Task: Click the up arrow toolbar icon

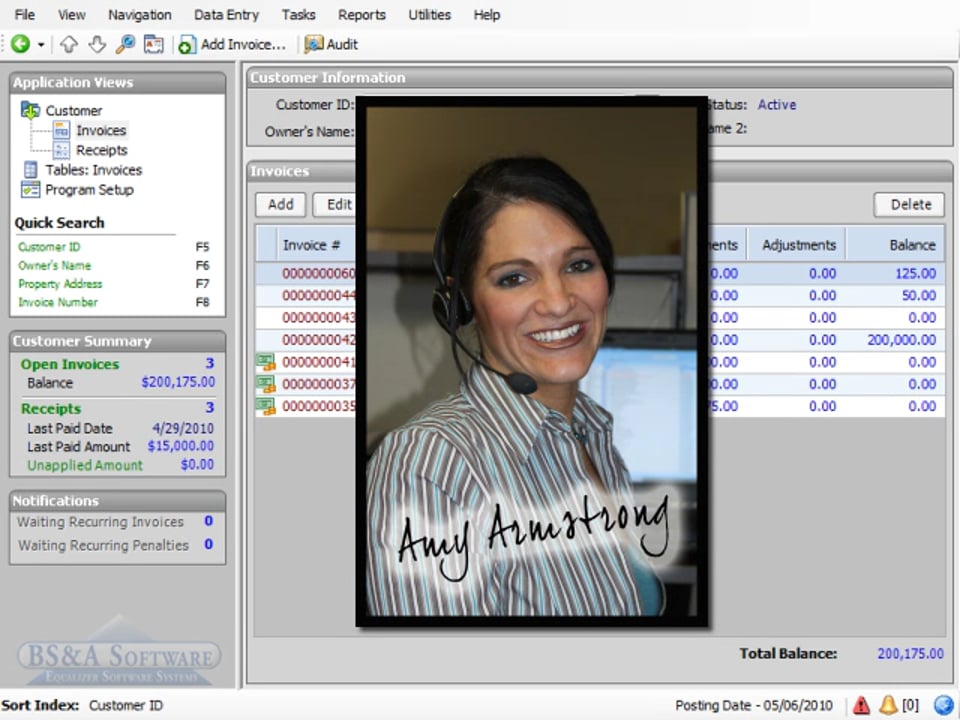Action: pyautogui.click(x=69, y=44)
